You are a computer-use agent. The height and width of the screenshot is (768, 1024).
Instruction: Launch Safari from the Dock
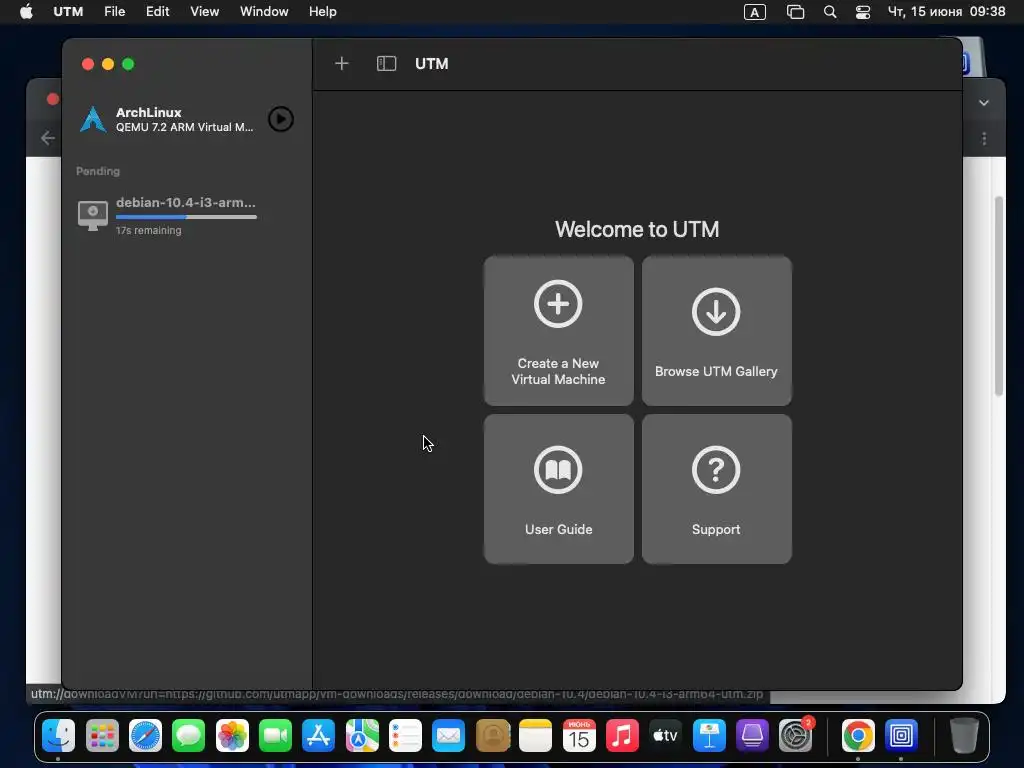(x=145, y=736)
